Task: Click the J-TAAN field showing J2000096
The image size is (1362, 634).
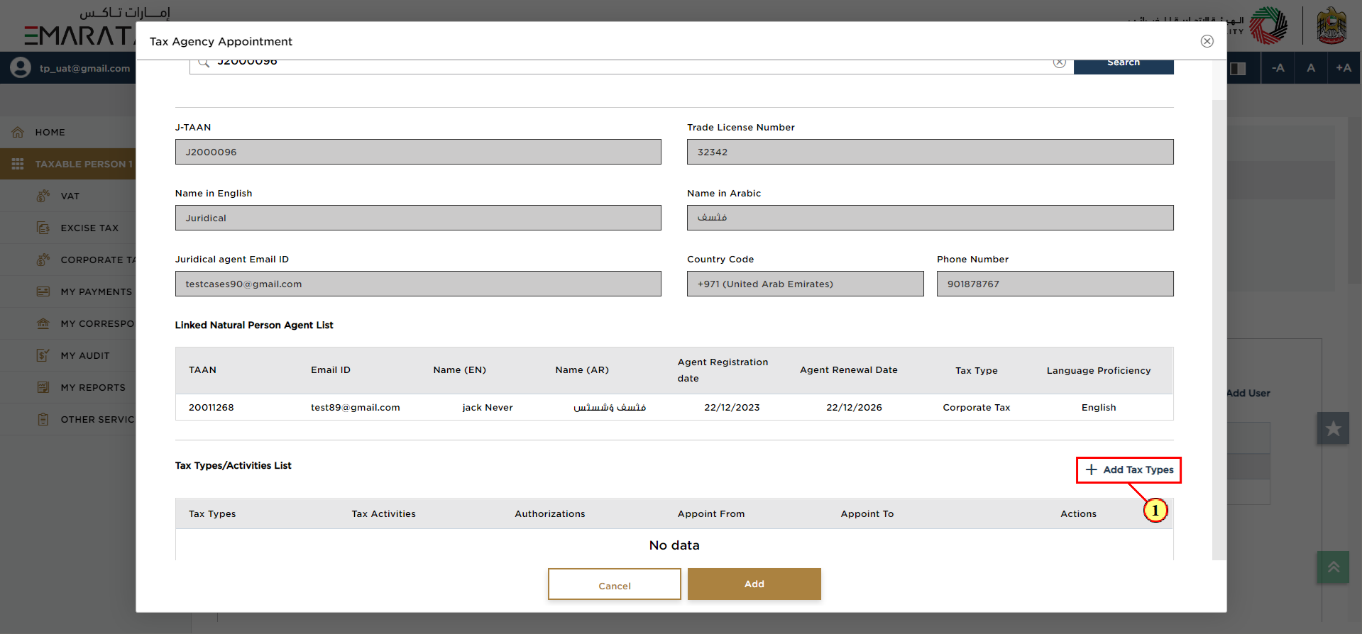Action: 418,152
